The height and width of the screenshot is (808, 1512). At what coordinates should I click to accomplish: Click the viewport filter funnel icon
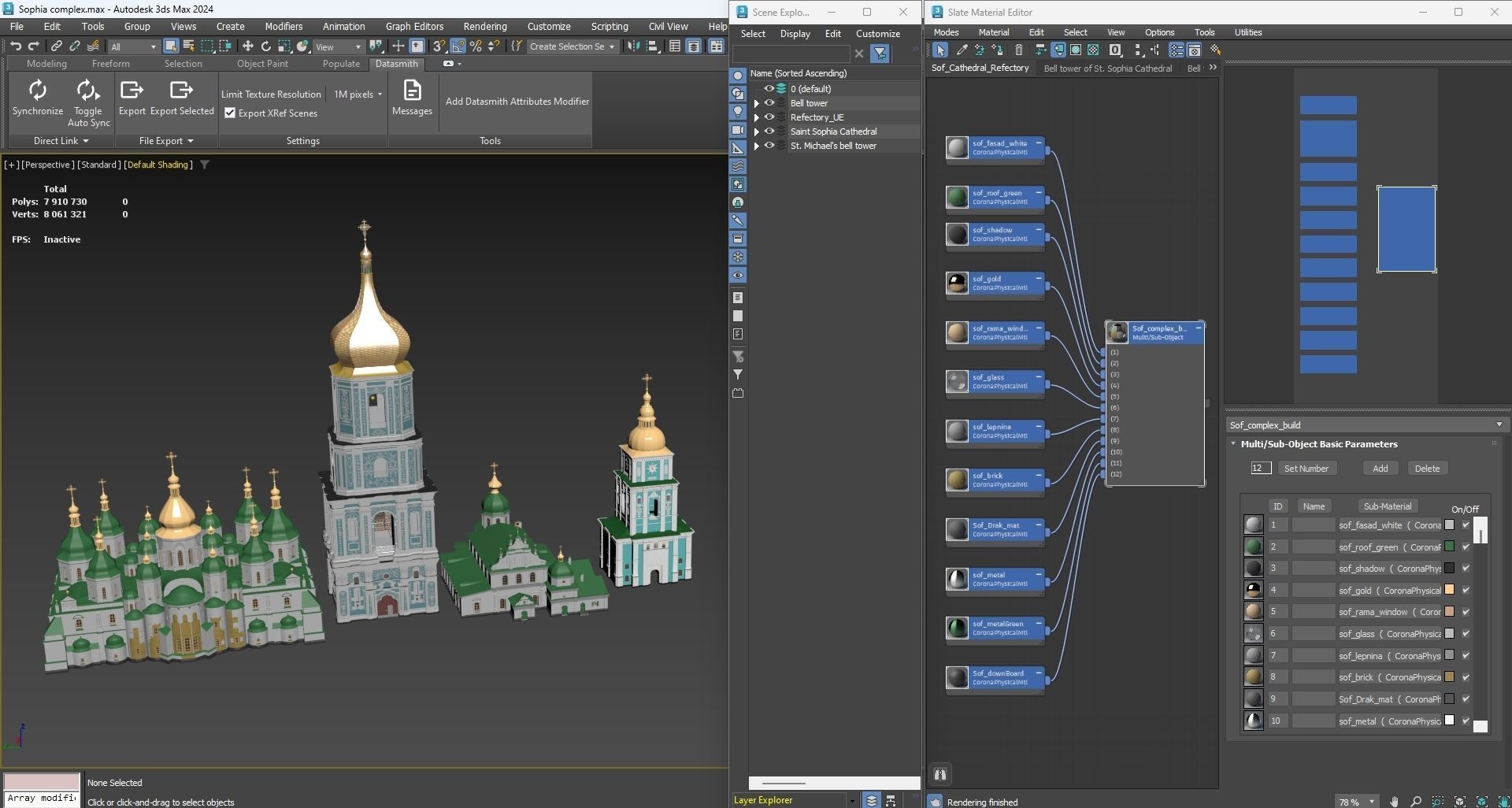205,165
